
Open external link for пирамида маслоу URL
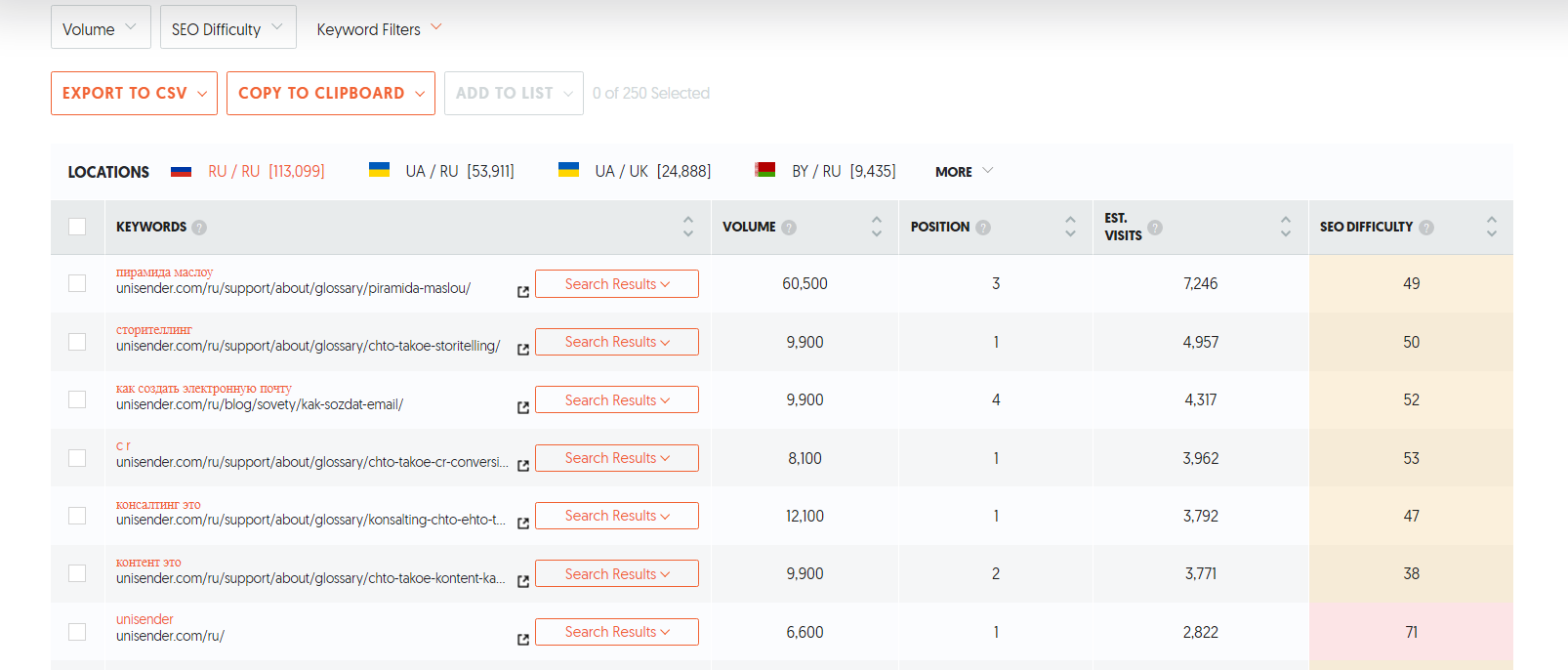(x=523, y=291)
